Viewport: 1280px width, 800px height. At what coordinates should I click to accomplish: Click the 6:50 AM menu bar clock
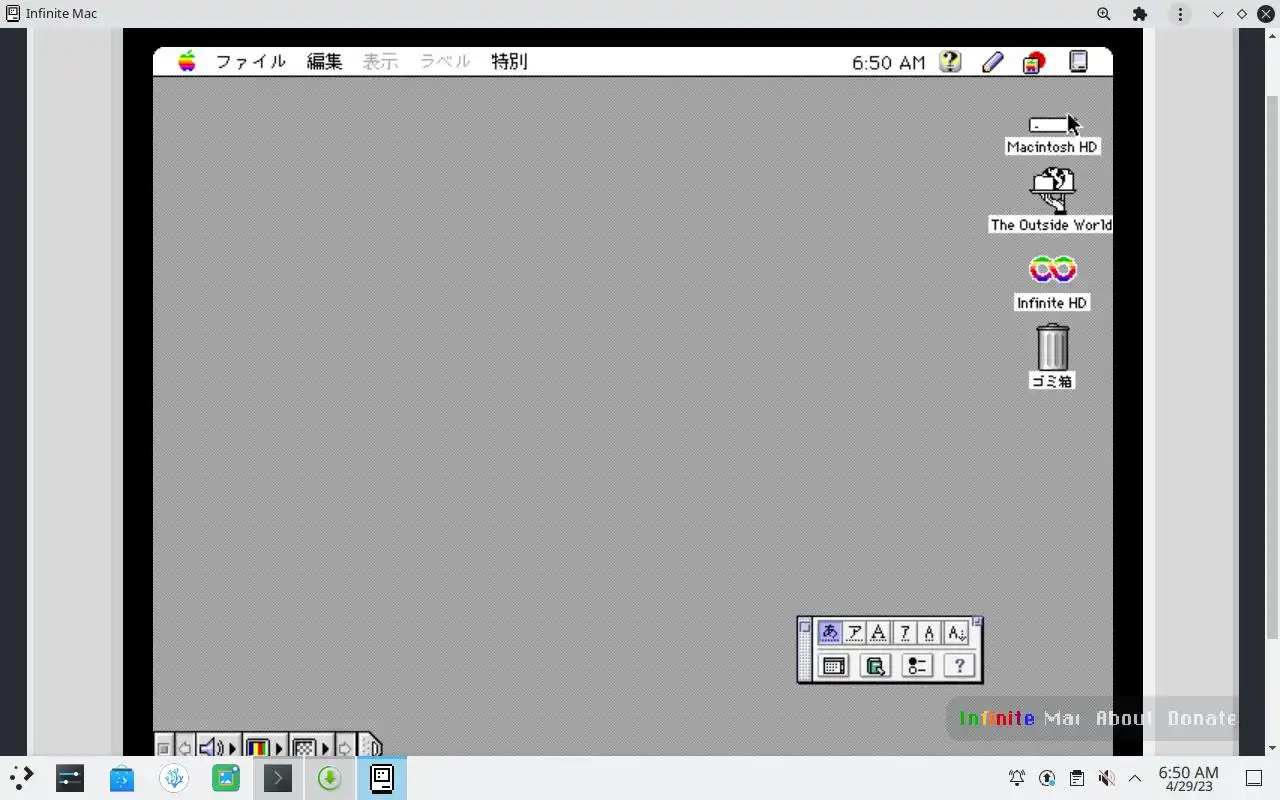click(888, 62)
